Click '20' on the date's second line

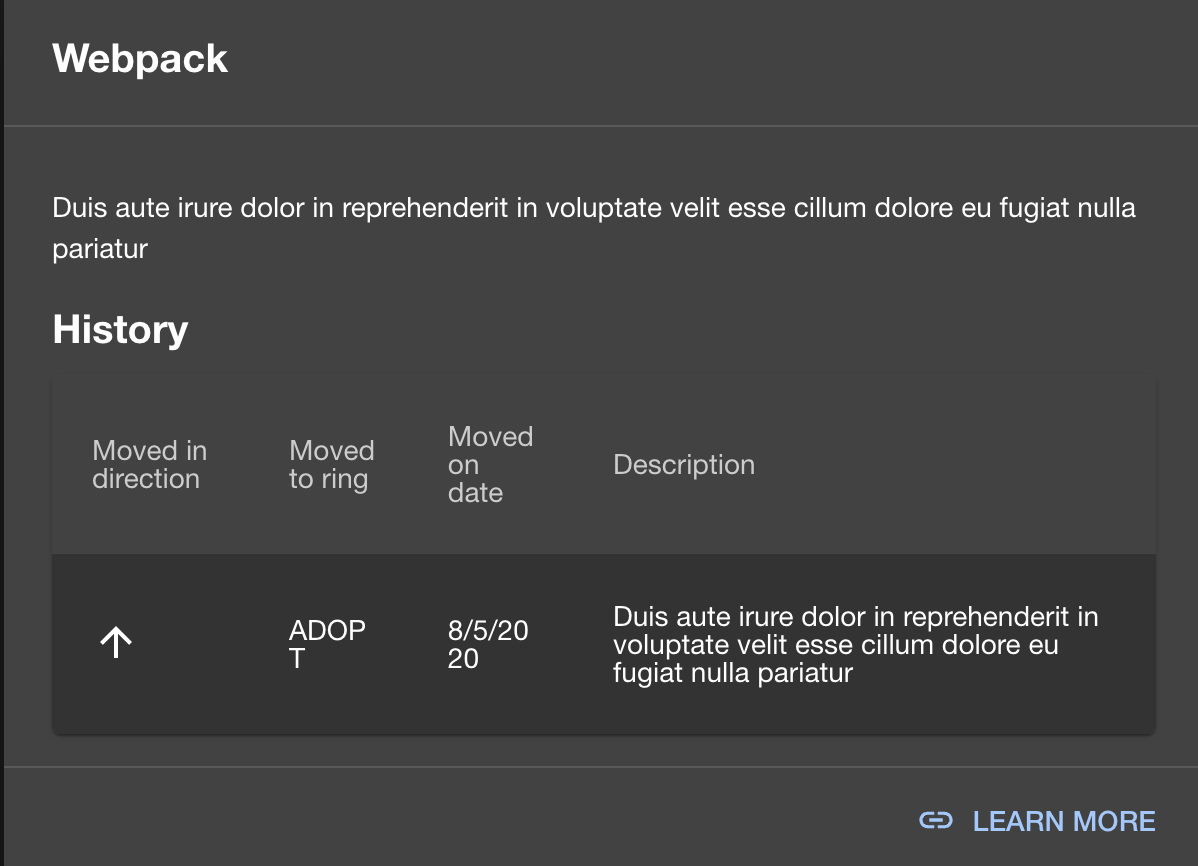pos(463,659)
